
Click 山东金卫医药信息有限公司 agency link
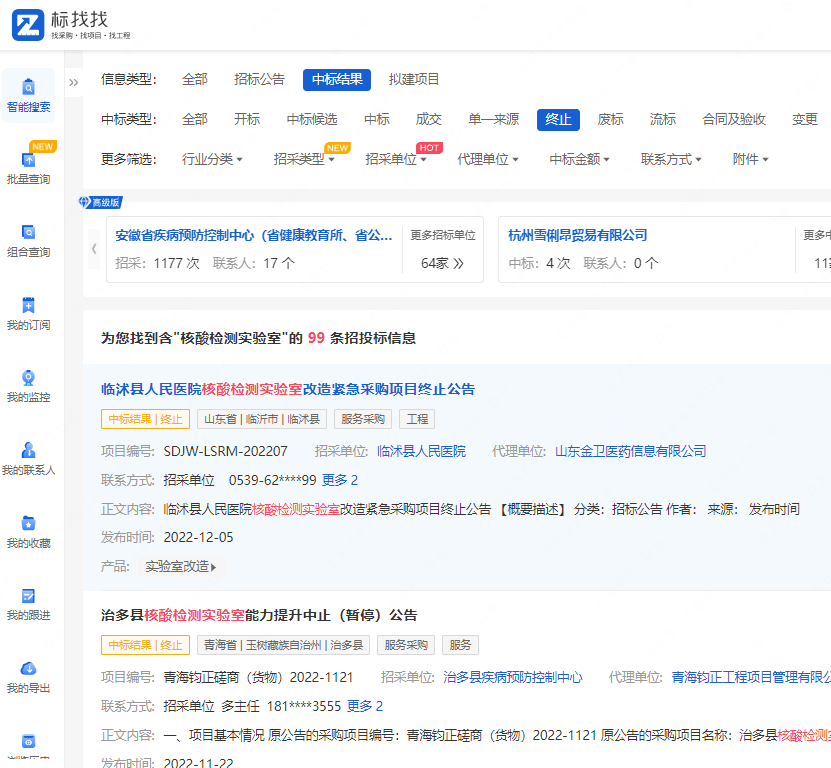point(631,451)
